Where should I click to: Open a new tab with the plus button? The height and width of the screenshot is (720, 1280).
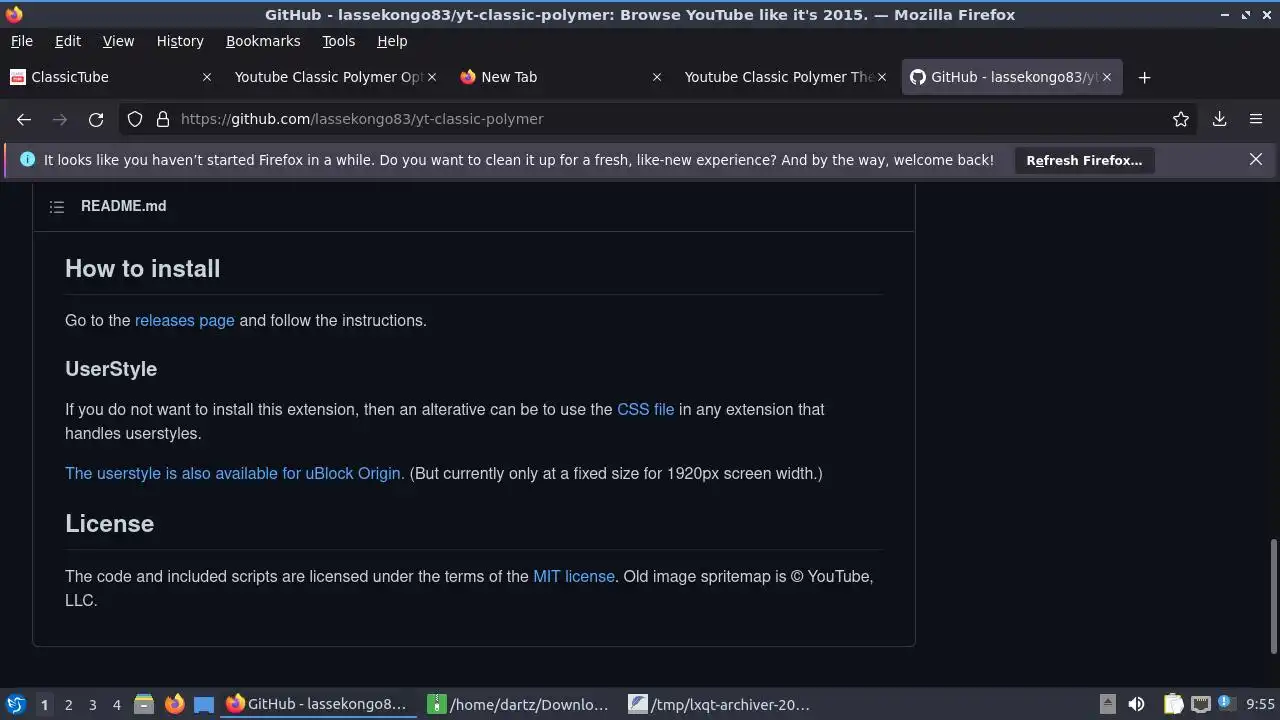click(x=1145, y=77)
